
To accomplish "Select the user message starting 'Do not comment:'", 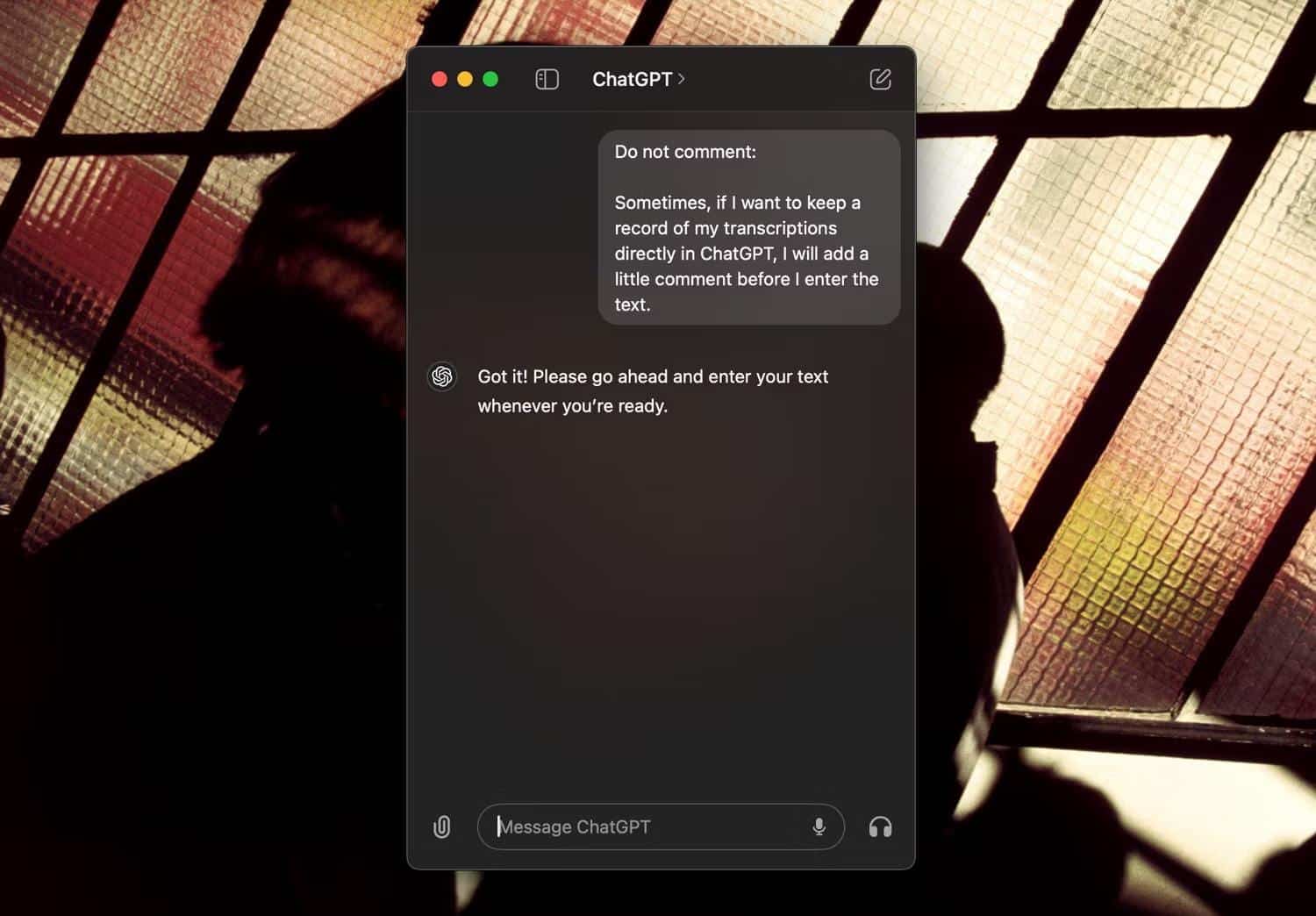I will pyautogui.click(x=749, y=227).
